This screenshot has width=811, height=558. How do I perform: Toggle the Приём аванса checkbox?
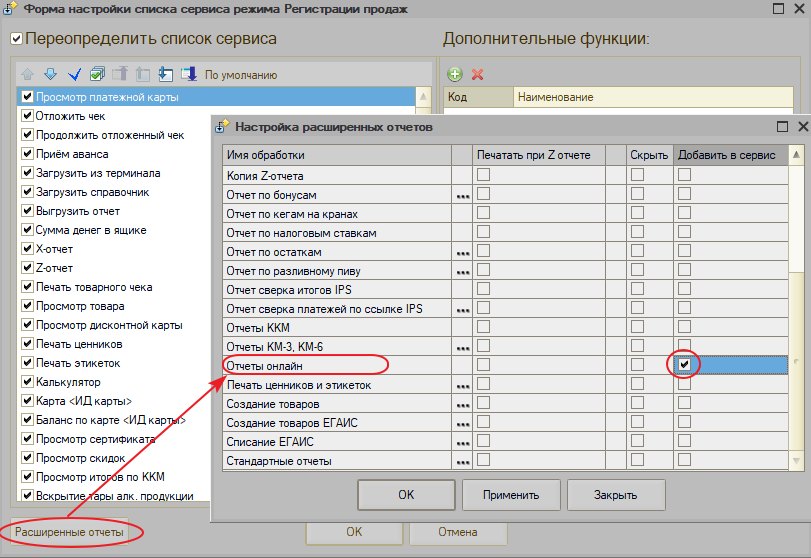27,154
